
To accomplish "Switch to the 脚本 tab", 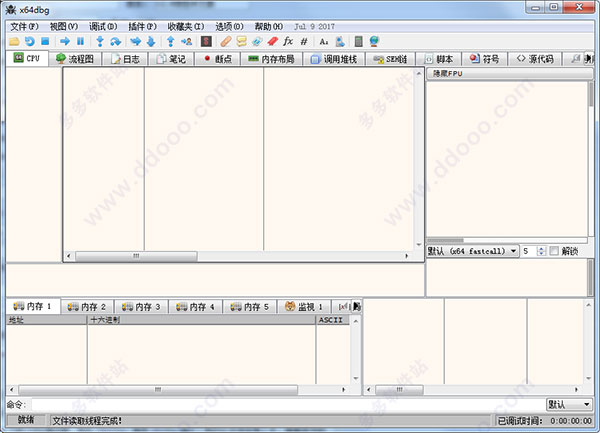I will pyautogui.click(x=439, y=59).
